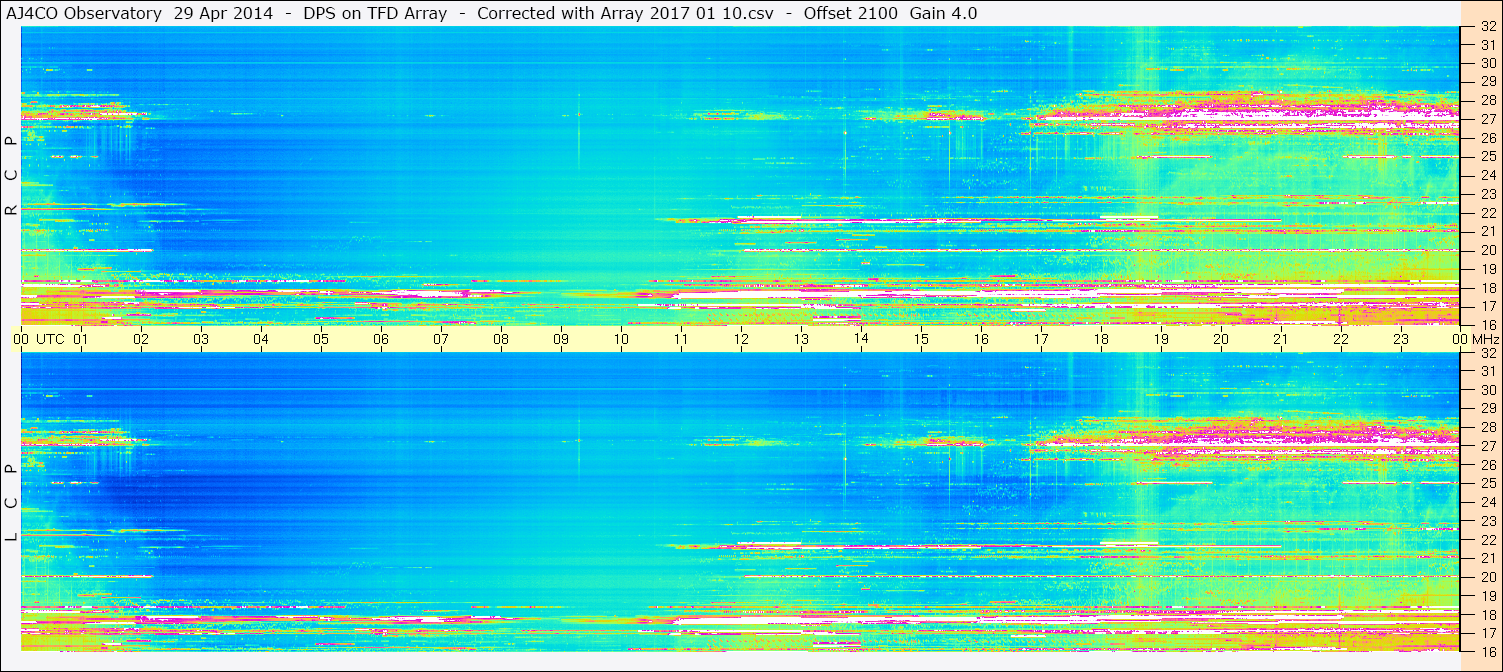Click the 16 MHz label in LCP panel
The width and height of the screenshot is (1503, 672).
pos(1488,651)
